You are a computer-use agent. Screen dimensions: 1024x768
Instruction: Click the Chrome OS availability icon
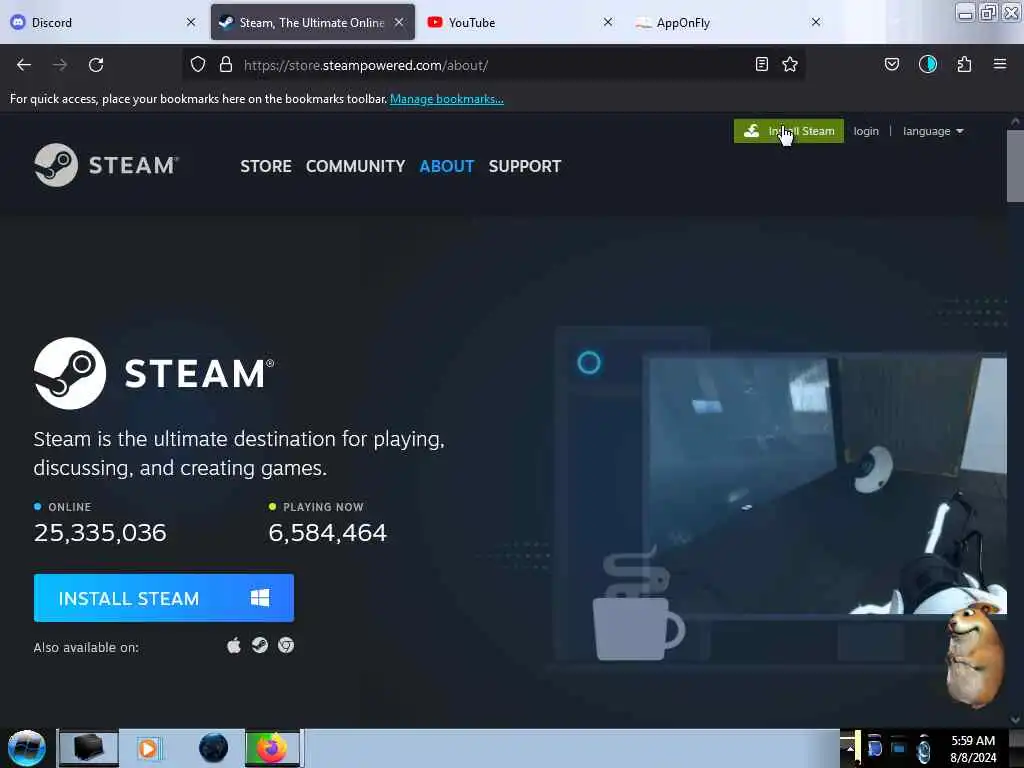[286, 645]
